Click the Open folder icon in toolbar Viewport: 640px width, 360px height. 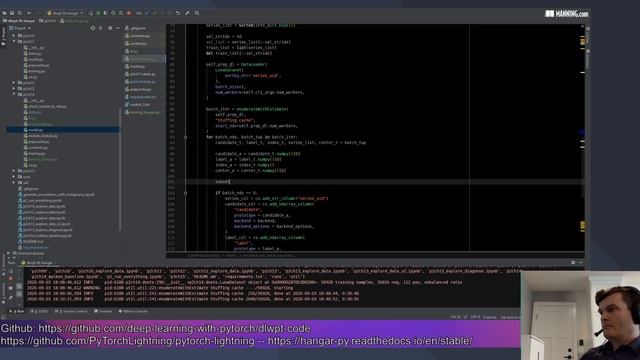click(4, 13)
